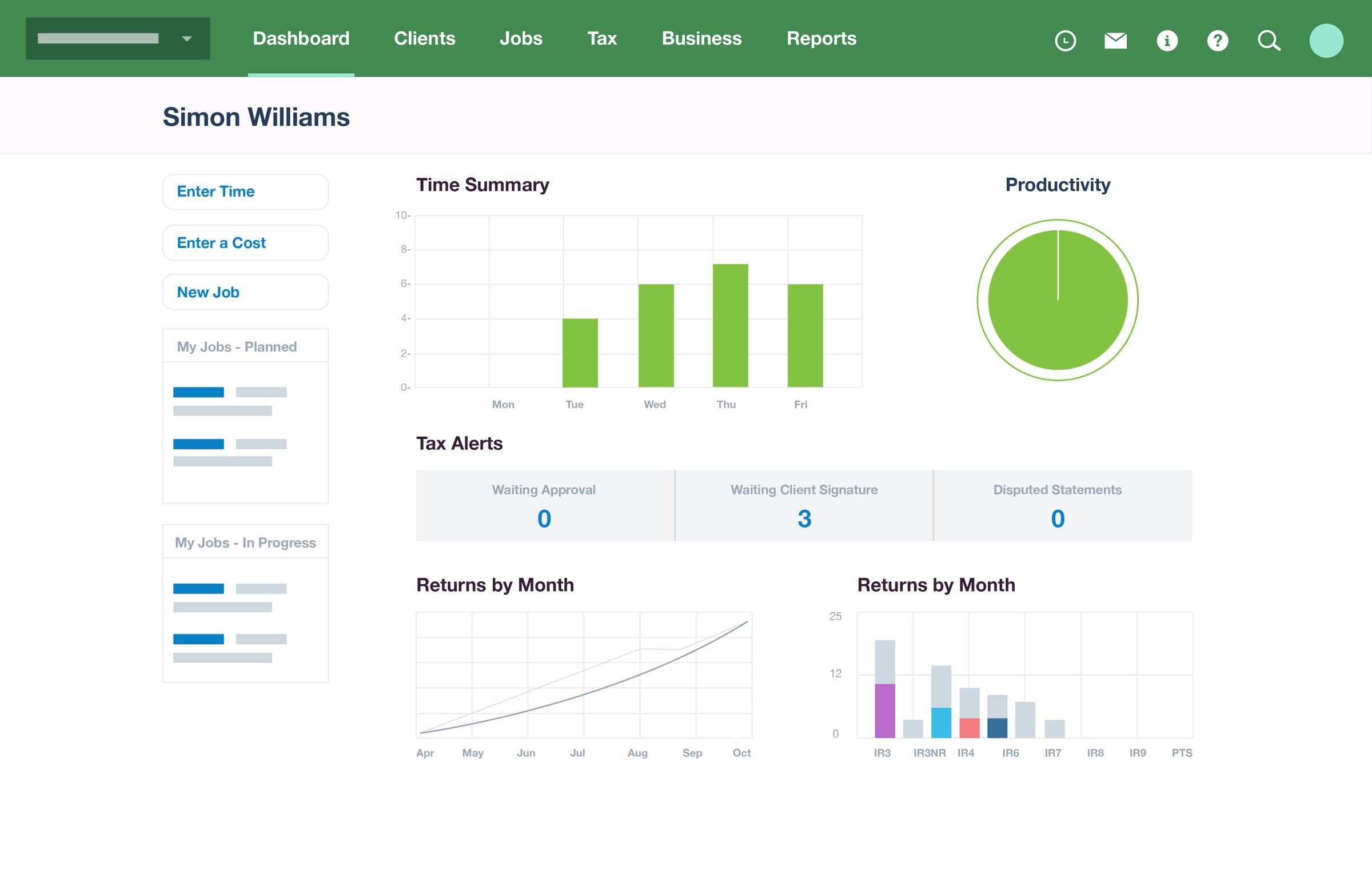The width and height of the screenshot is (1372, 890).
Task: Click the green Productivity pie chart
Action: pyautogui.click(x=1057, y=300)
